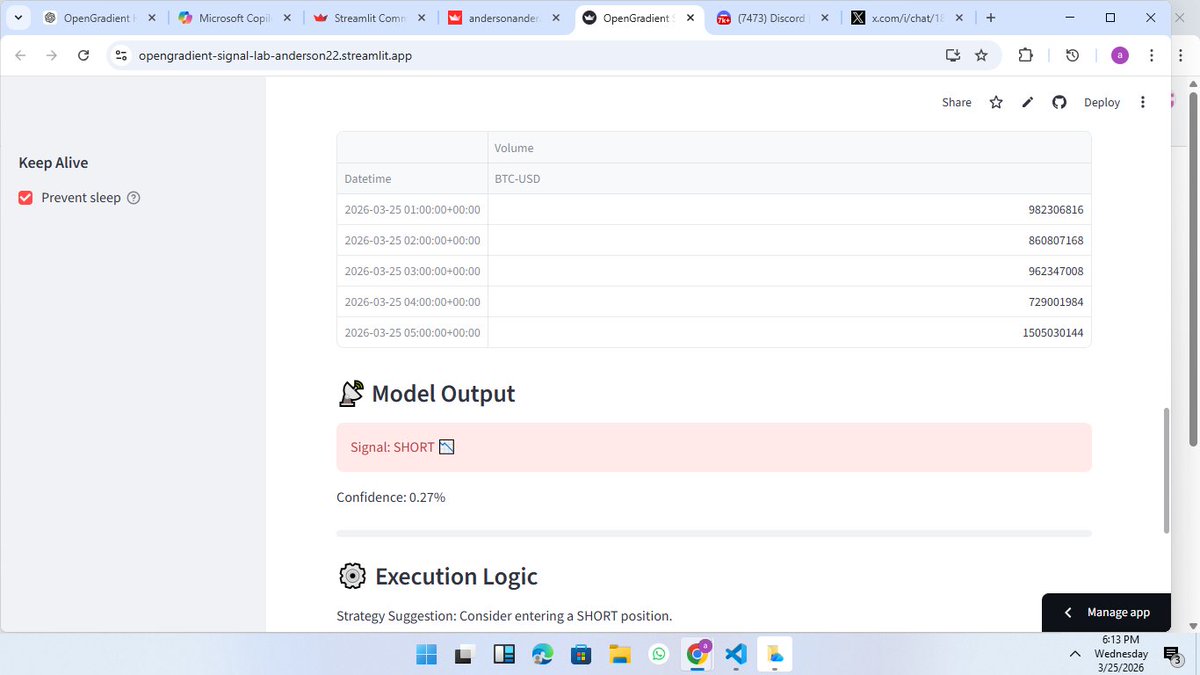This screenshot has width=1200, height=675.
Task: Install the app using the address bar icon
Action: [953, 56]
